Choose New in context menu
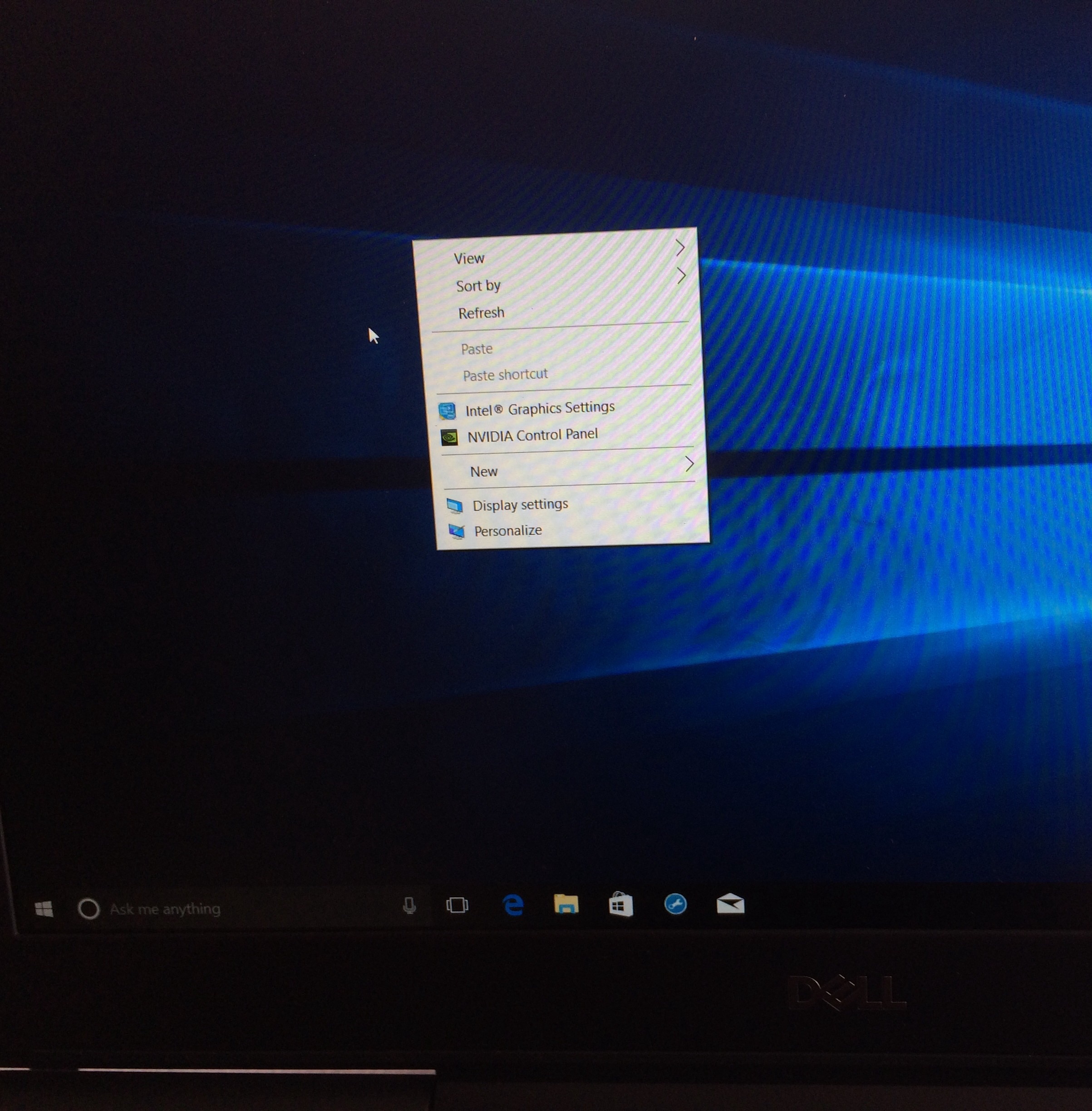This screenshot has width=1092, height=1111. [x=483, y=472]
